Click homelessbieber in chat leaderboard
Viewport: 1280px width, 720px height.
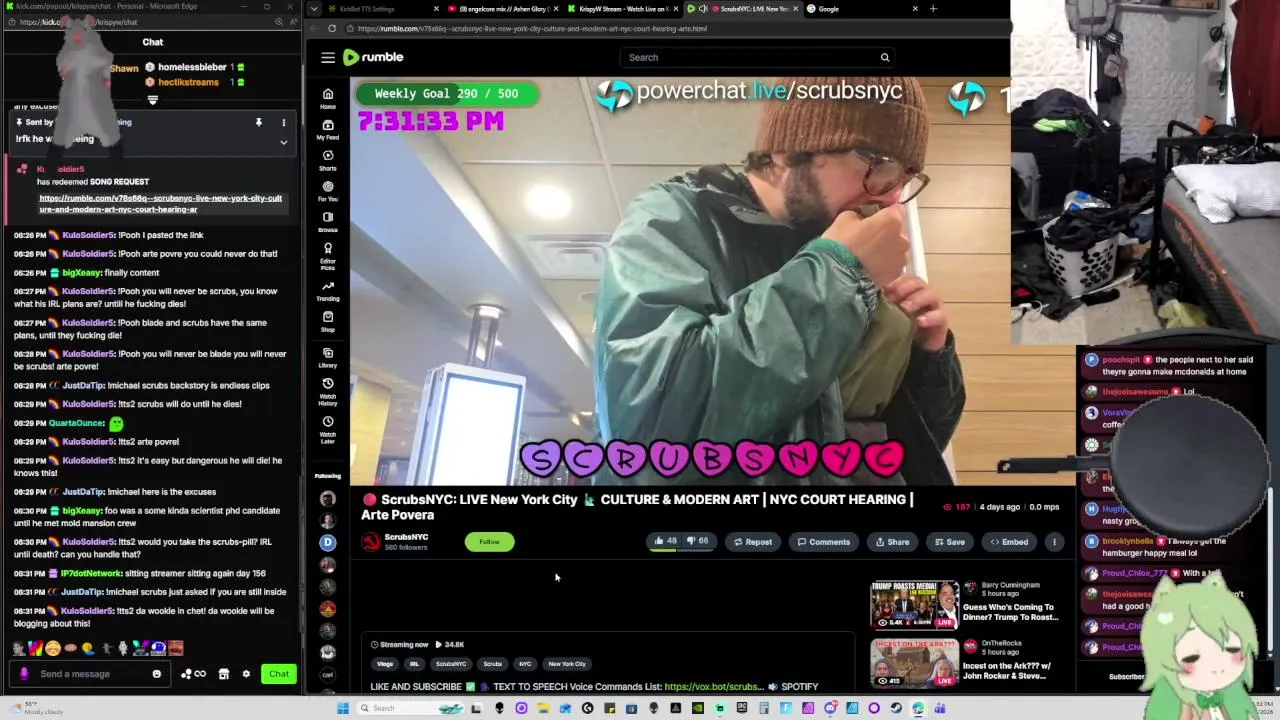pyautogui.click(x=192, y=67)
